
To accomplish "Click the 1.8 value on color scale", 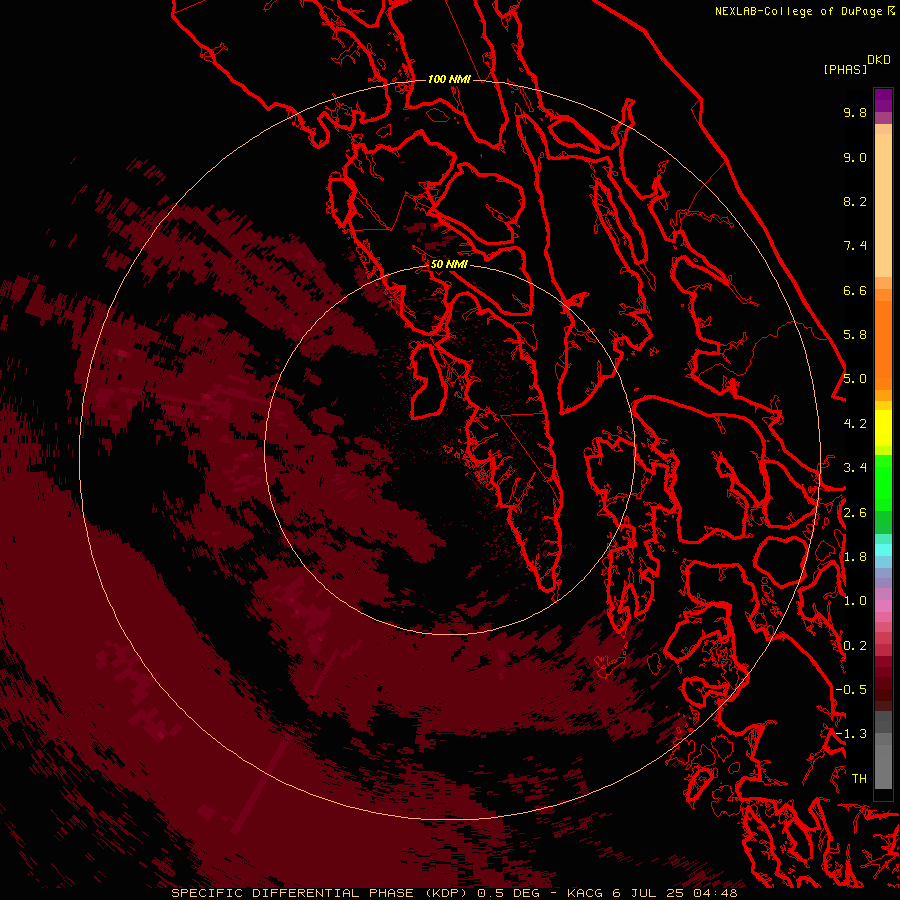I will click(x=855, y=557).
